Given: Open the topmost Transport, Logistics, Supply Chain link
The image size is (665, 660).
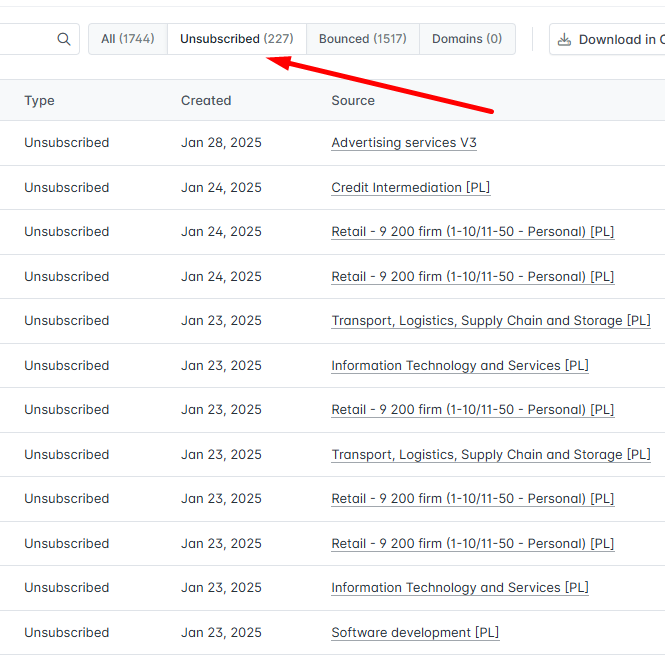Looking at the screenshot, I should click(490, 321).
